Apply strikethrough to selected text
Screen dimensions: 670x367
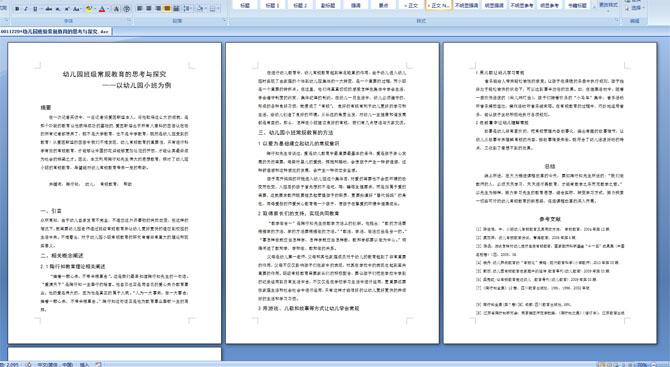click(49, 9)
